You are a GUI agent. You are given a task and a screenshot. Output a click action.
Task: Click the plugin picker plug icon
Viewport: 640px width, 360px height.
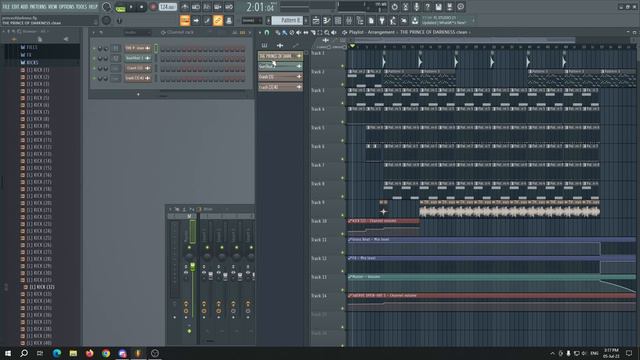pos(382,20)
